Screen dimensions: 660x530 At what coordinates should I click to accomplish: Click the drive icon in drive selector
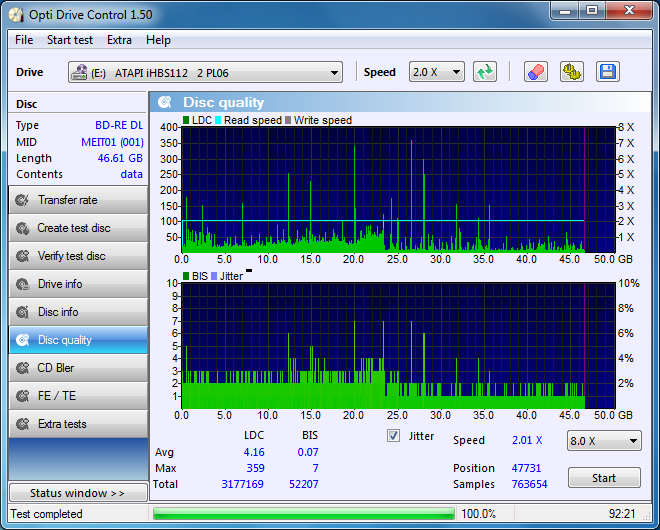pos(79,72)
